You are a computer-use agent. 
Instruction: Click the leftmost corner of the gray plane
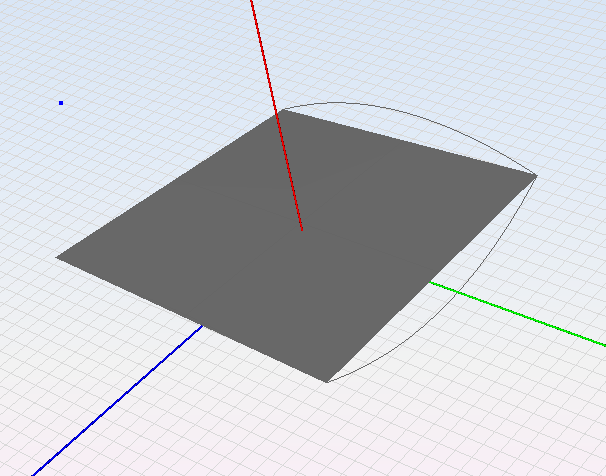[58, 257]
